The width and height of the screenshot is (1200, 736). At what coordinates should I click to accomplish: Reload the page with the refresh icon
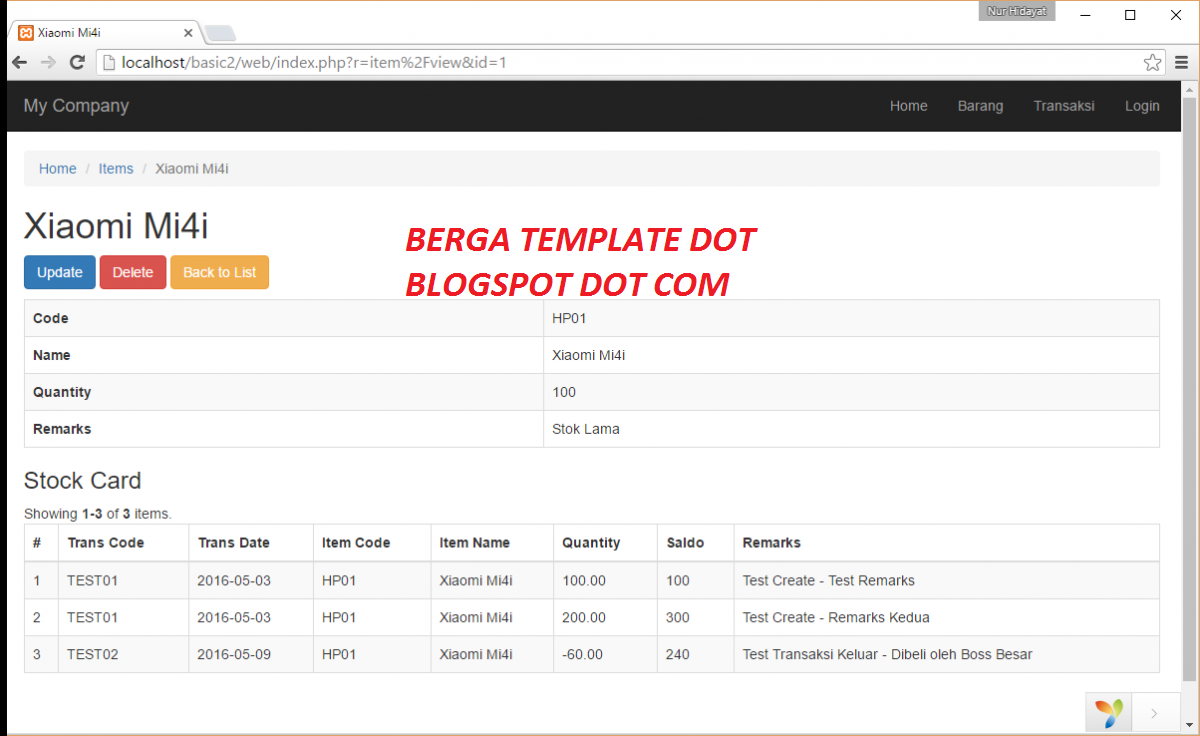tap(76, 62)
